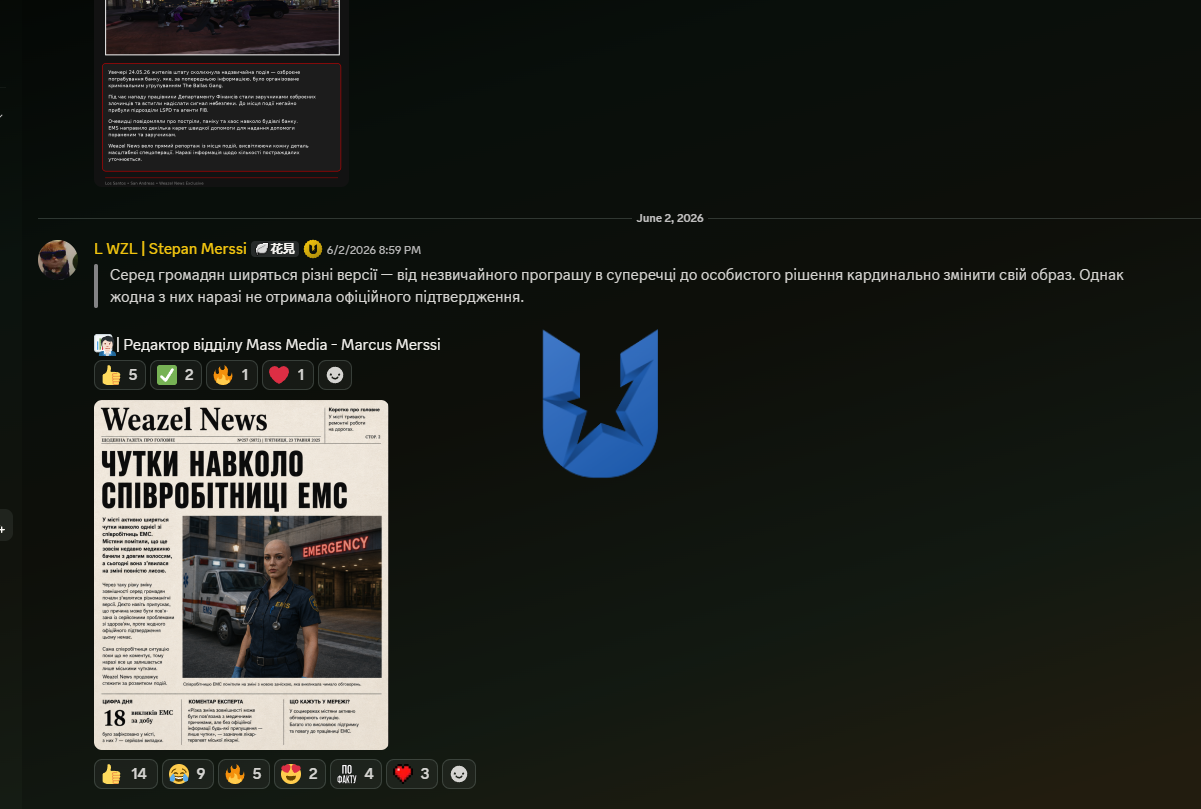This screenshot has width=1201, height=809.
Task: Add reaction via smiley icon under editor line
Action: click(x=335, y=375)
